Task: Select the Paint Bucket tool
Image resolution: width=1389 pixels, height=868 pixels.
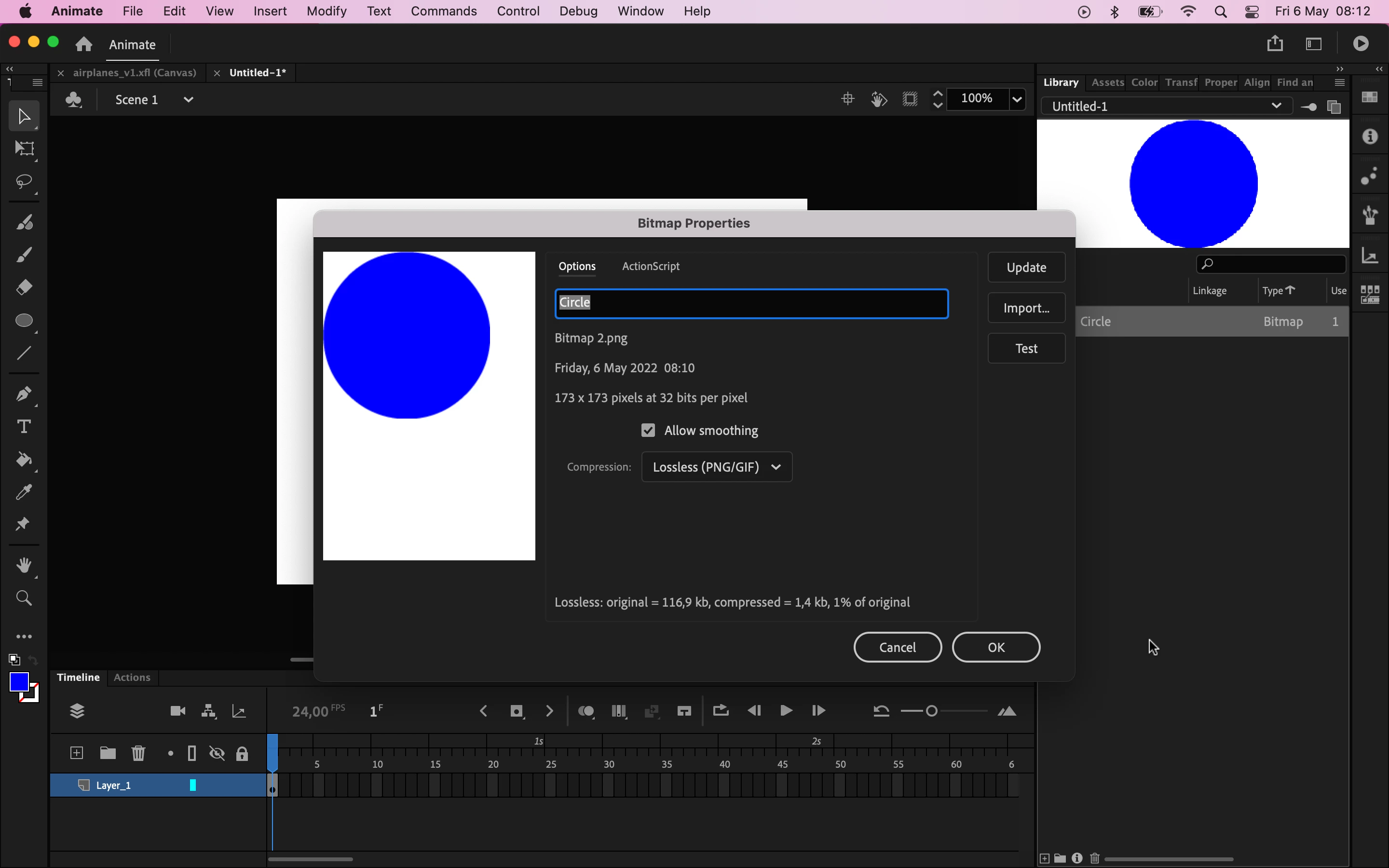Action: tap(24, 460)
